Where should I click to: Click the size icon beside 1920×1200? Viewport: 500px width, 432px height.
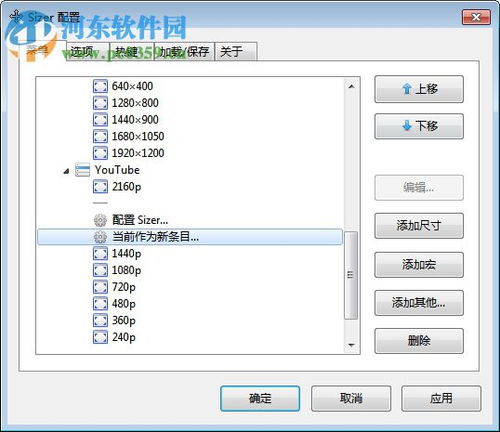coord(100,153)
